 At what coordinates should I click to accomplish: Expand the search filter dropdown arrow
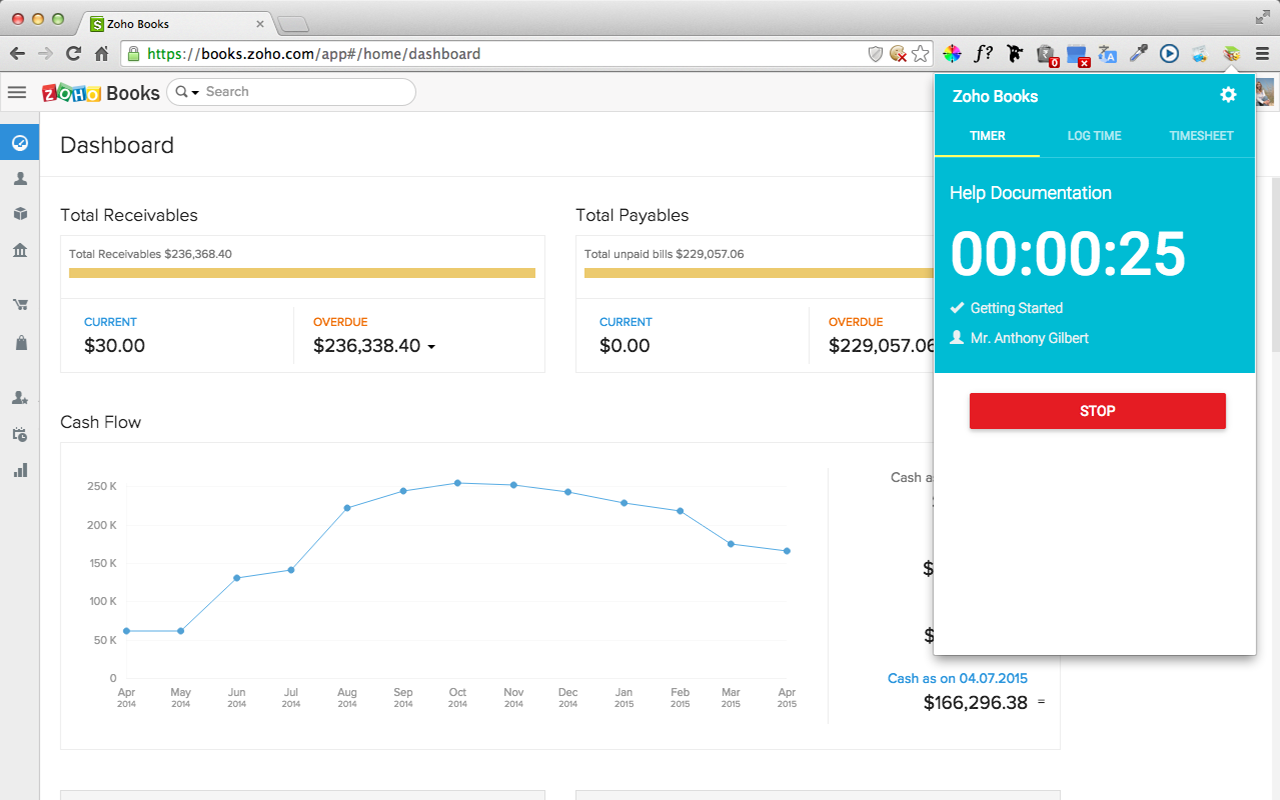tap(195, 92)
